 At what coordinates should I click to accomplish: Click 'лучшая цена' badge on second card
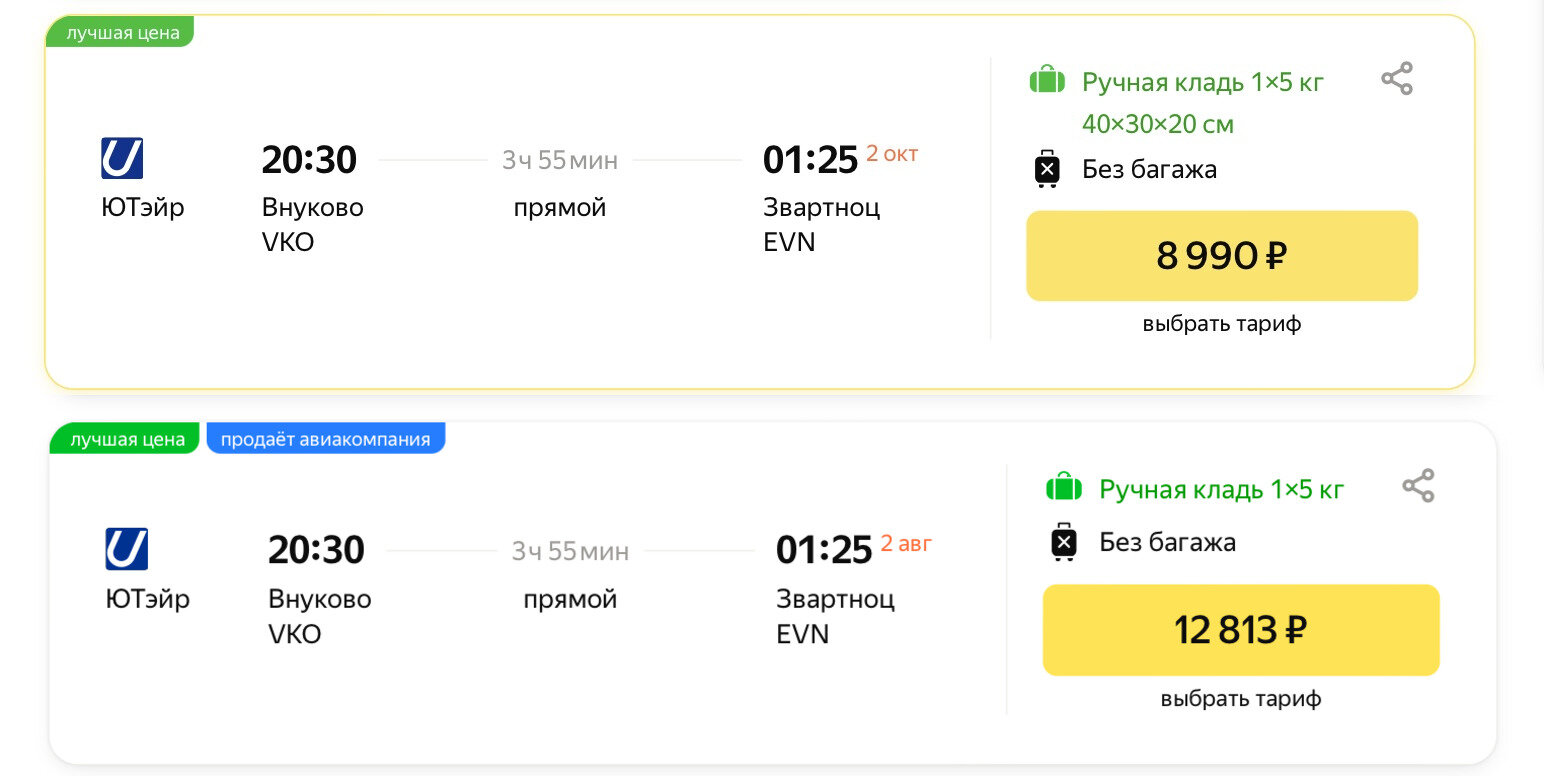(127, 439)
